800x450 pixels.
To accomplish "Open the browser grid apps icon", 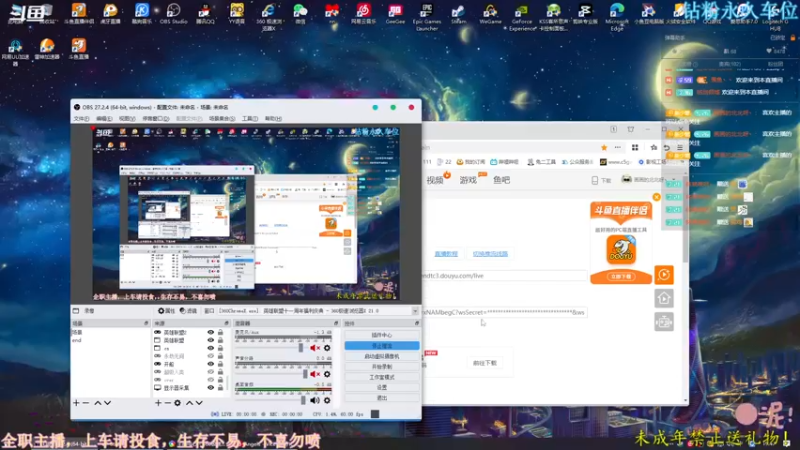I will (635, 147).
